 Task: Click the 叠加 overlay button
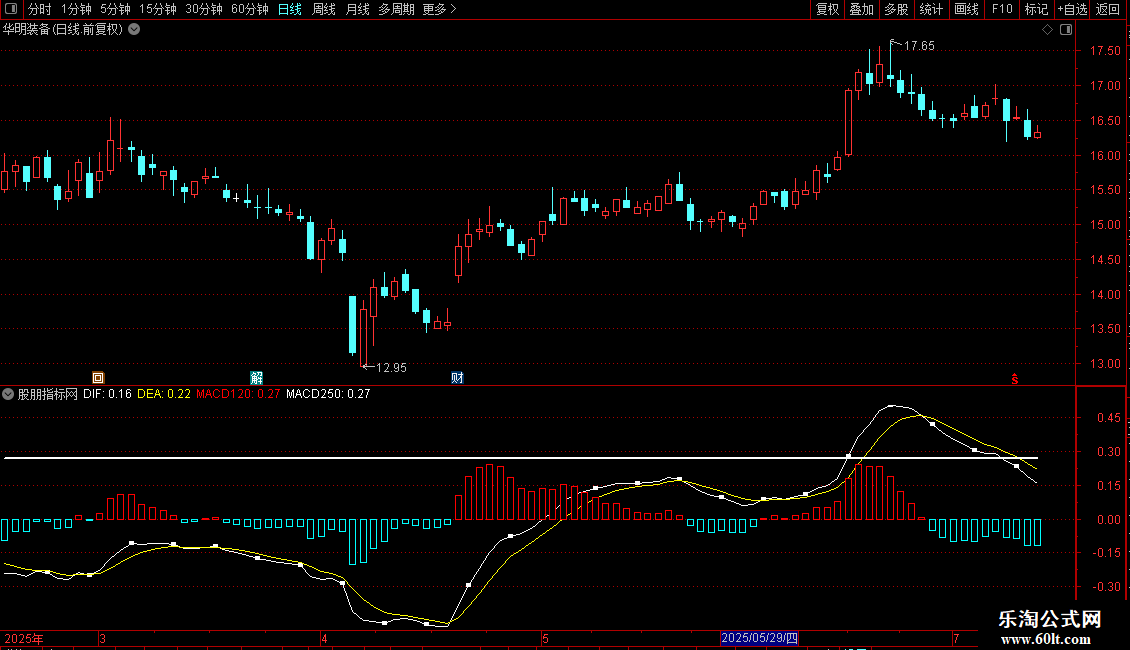861,9
